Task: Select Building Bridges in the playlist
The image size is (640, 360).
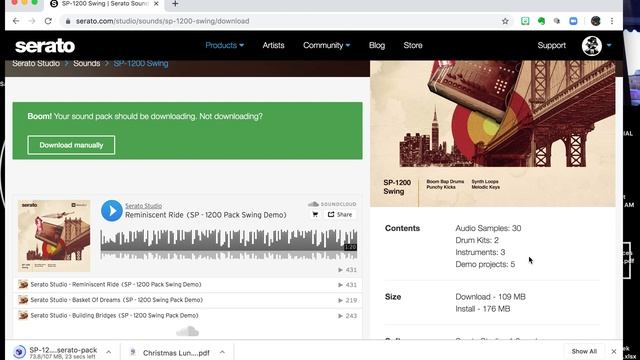Action: [188, 316]
